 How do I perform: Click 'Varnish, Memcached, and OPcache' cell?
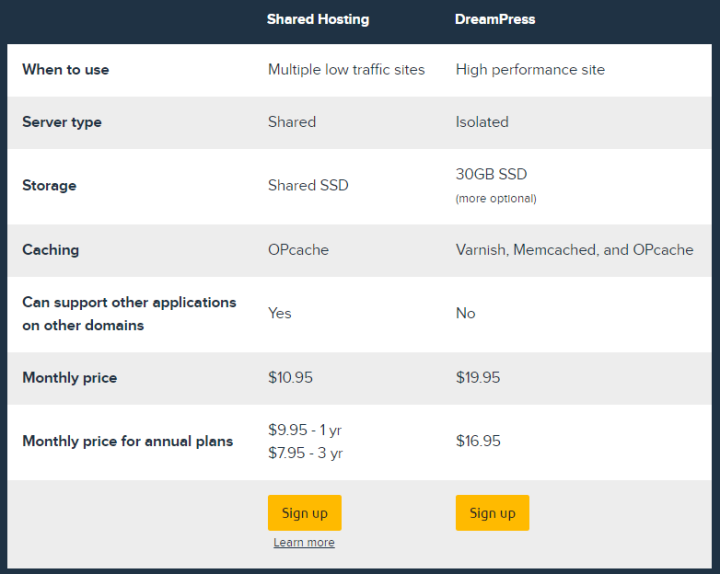pos(574,250)
